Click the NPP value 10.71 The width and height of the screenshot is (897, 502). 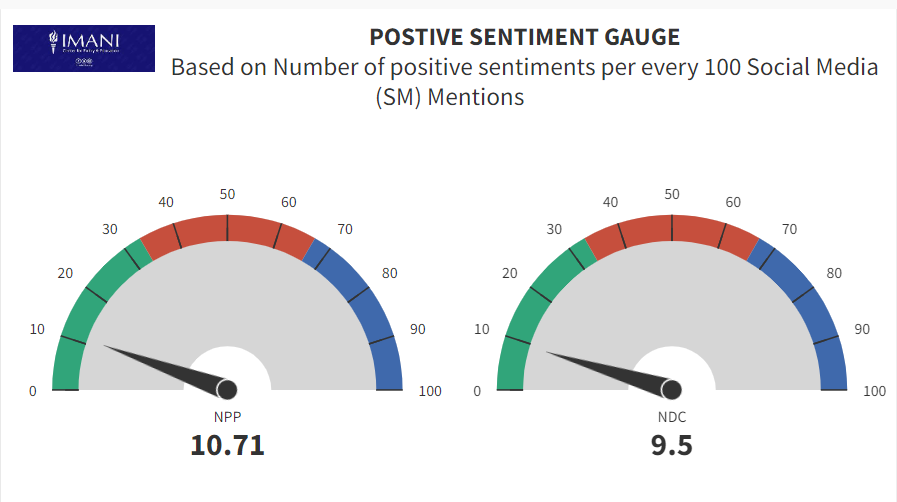pos(228,445)
